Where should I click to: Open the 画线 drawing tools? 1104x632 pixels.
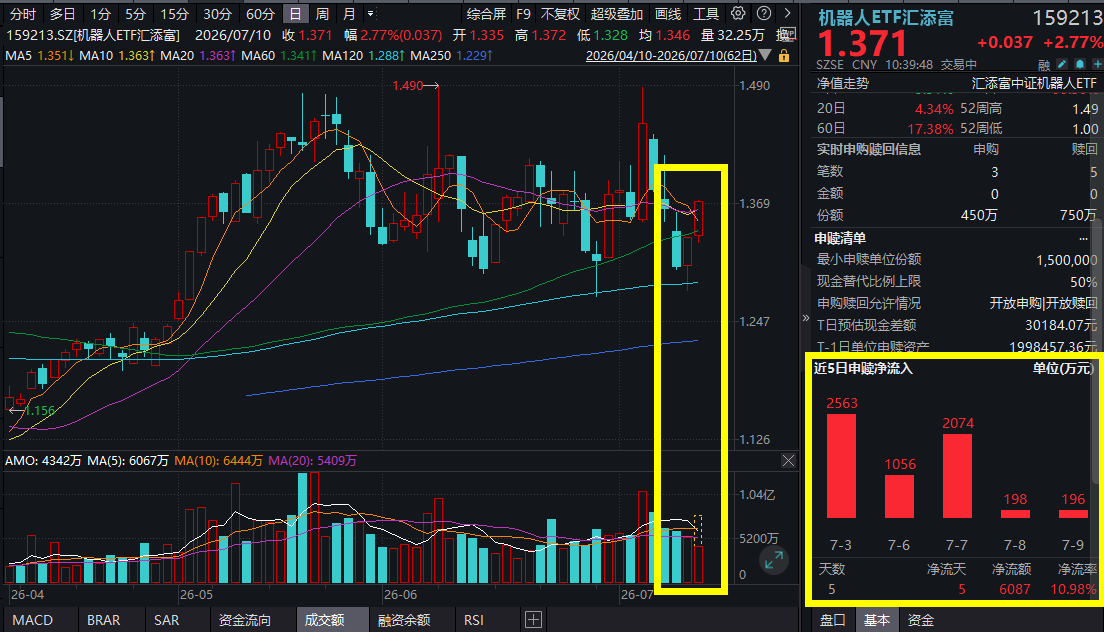tap(667, 14)
